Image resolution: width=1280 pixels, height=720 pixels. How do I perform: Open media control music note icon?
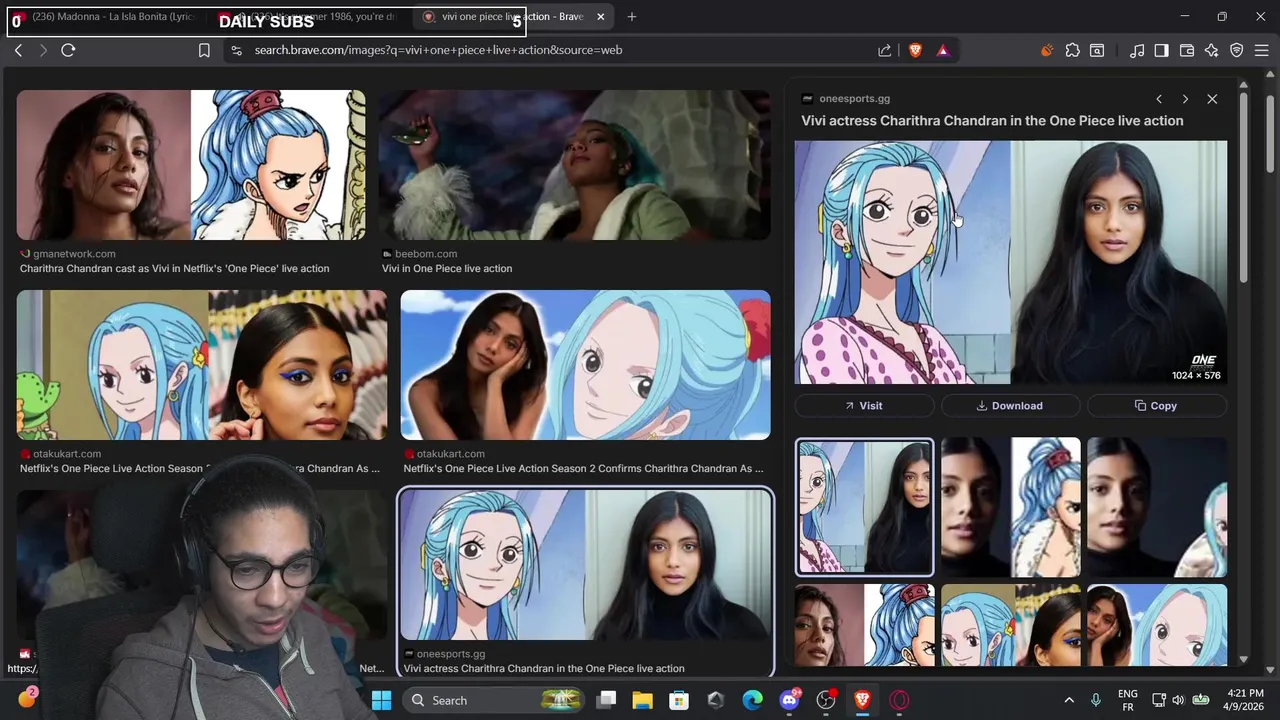click(1137, 50)
